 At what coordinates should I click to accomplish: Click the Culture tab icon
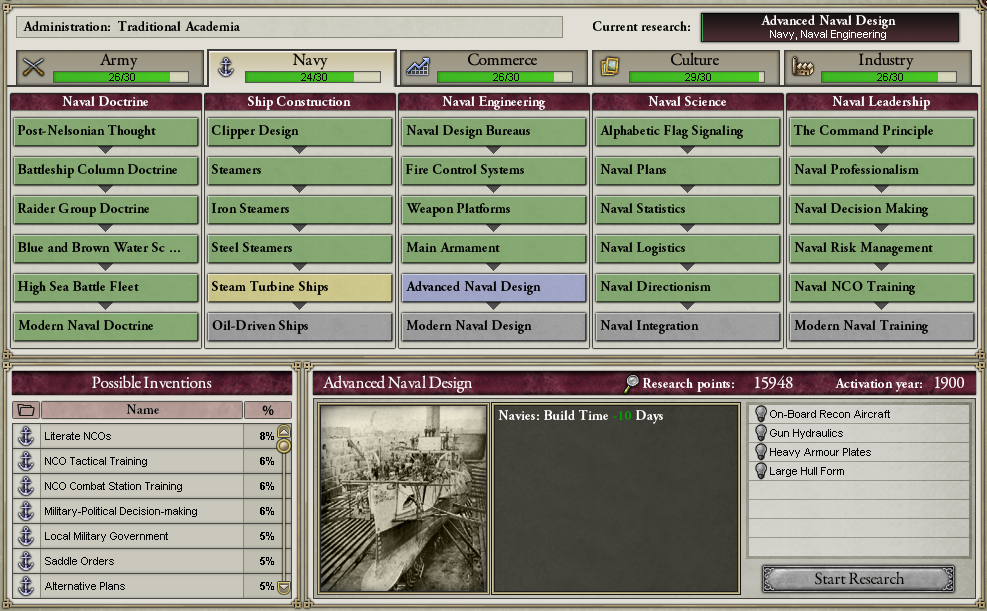point(610,67)
